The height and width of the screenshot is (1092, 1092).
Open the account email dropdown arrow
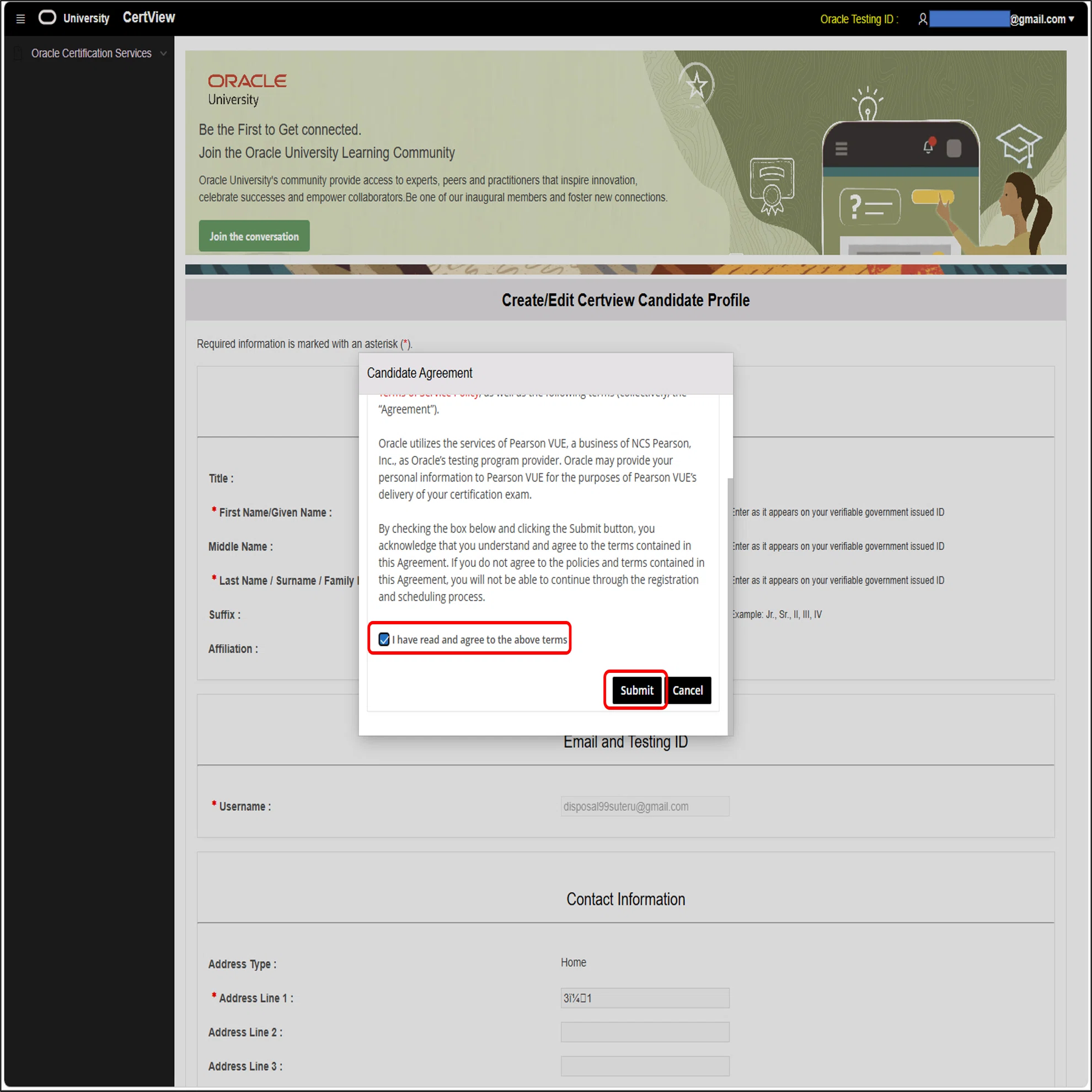coord(1071,19)
